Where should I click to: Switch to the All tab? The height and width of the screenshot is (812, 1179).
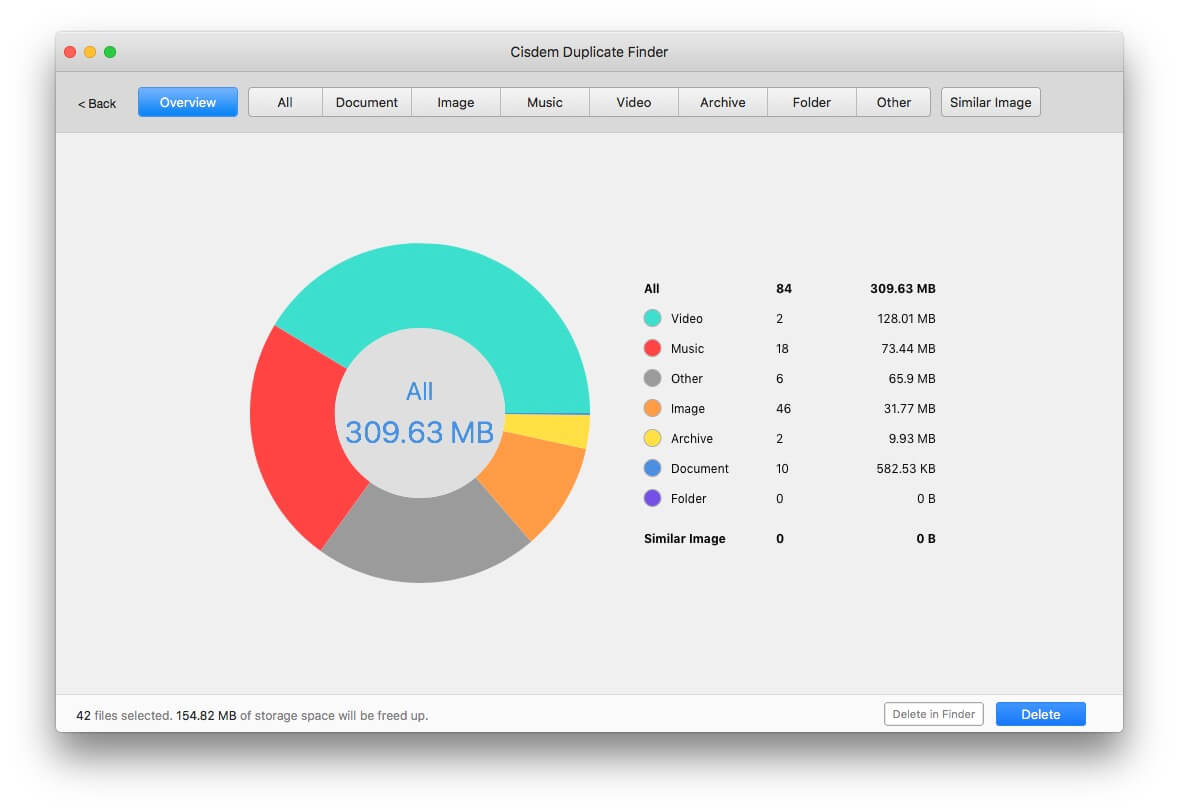[285, 102]
